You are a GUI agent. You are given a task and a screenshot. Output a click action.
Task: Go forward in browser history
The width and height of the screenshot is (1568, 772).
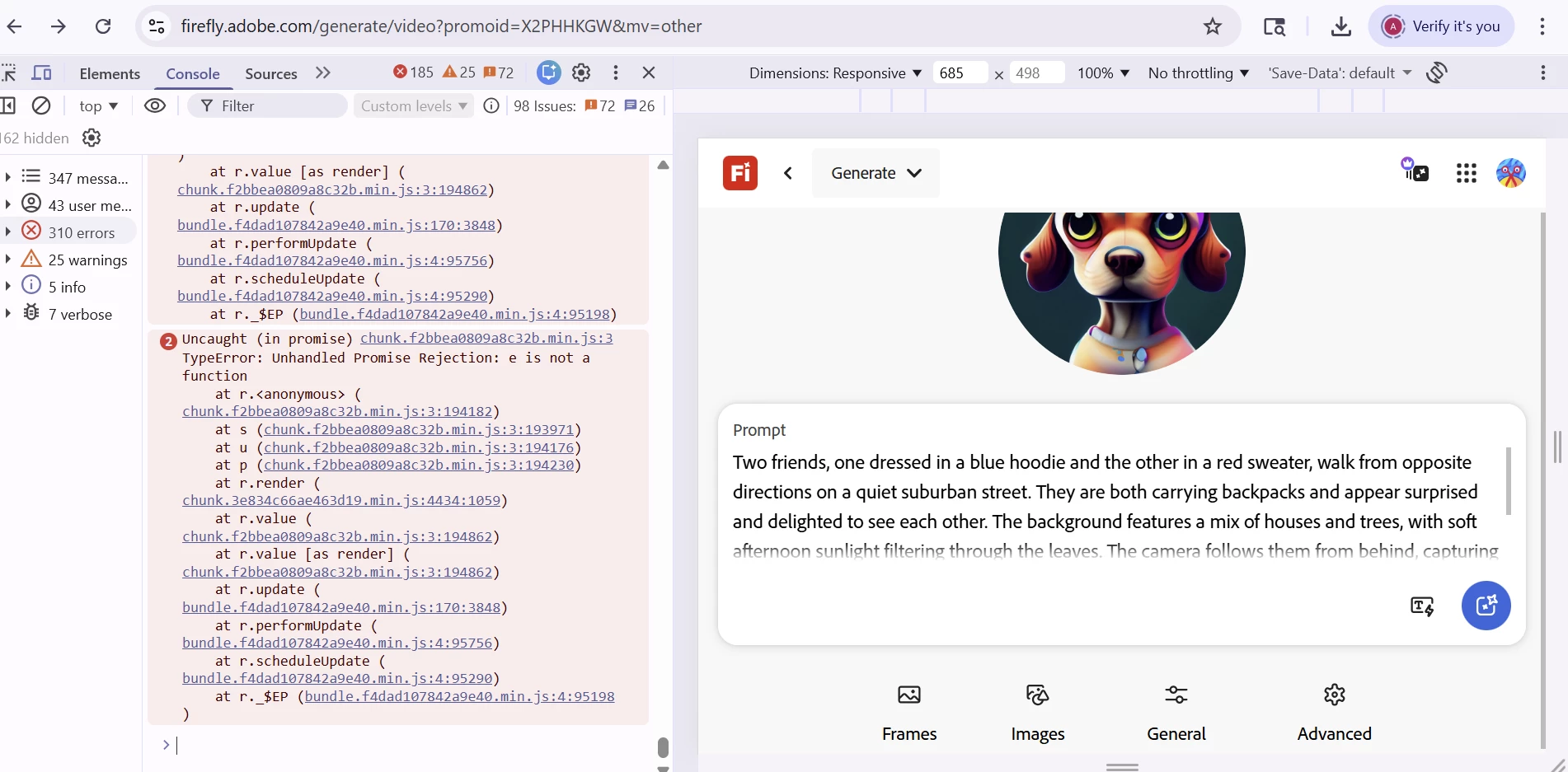click(x=58, y=26)
